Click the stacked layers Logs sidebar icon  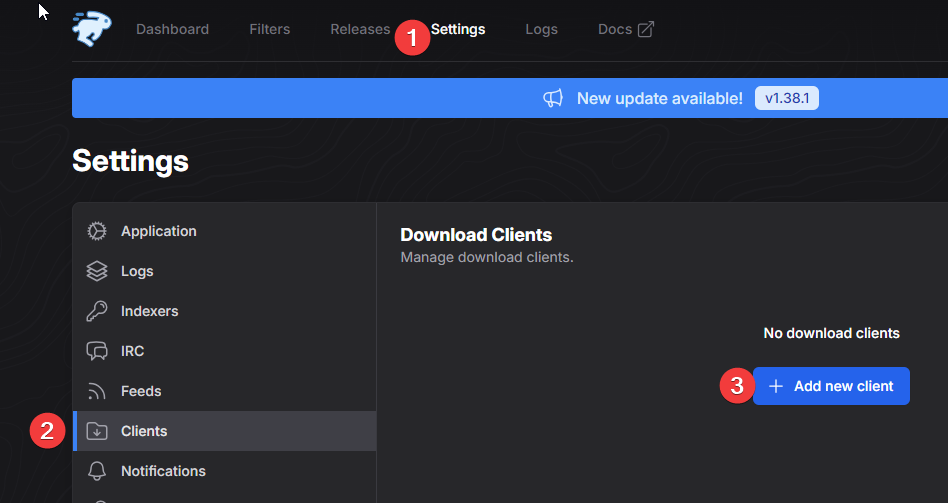click(97, 271)
